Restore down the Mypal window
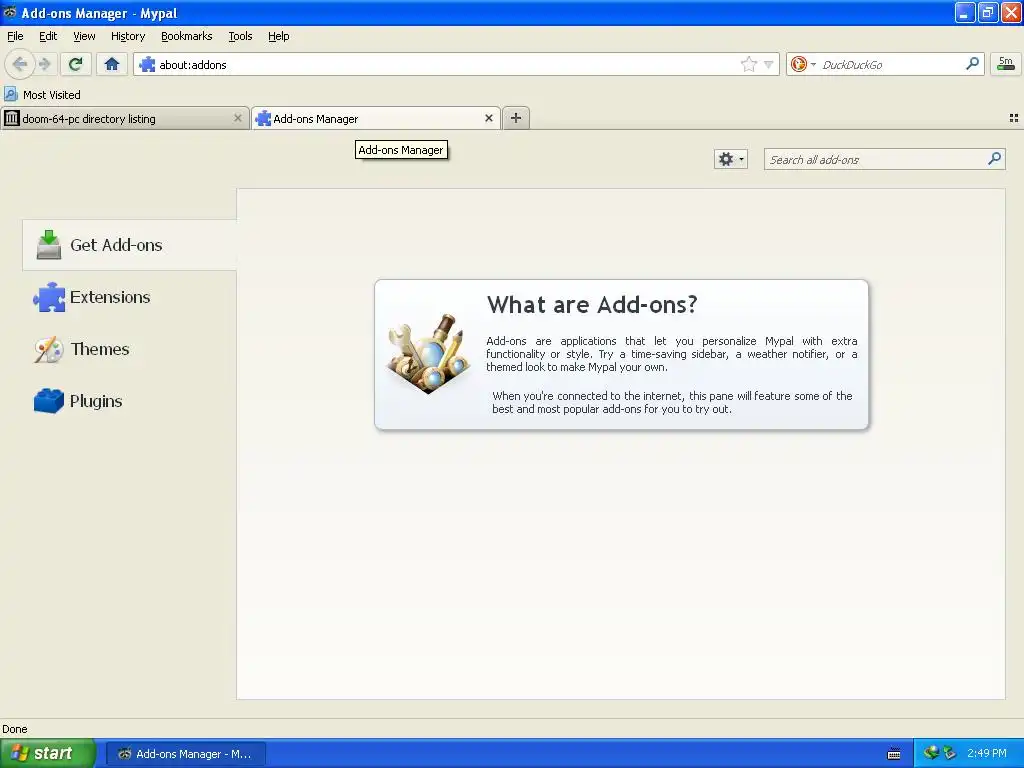The image size is (1024, 768). [988, 12]
